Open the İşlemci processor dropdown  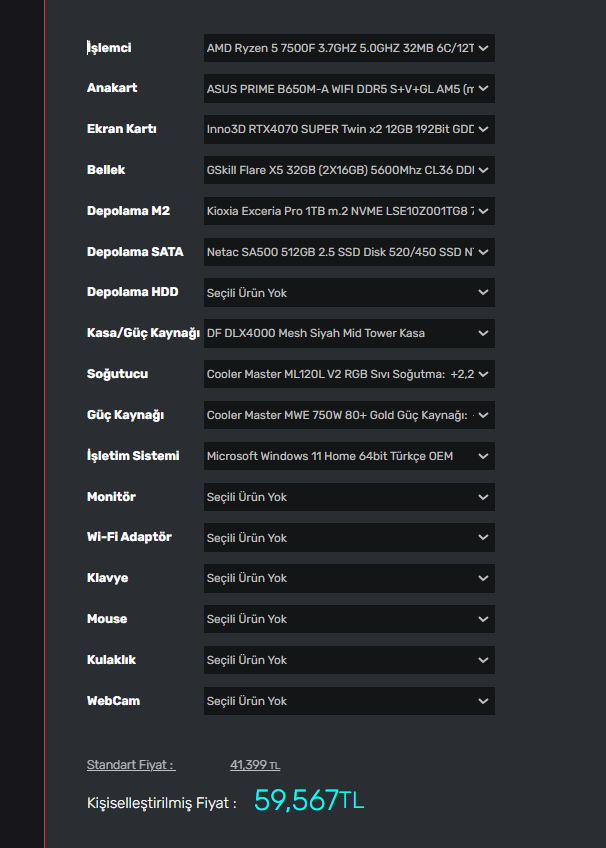click(349, 48)
